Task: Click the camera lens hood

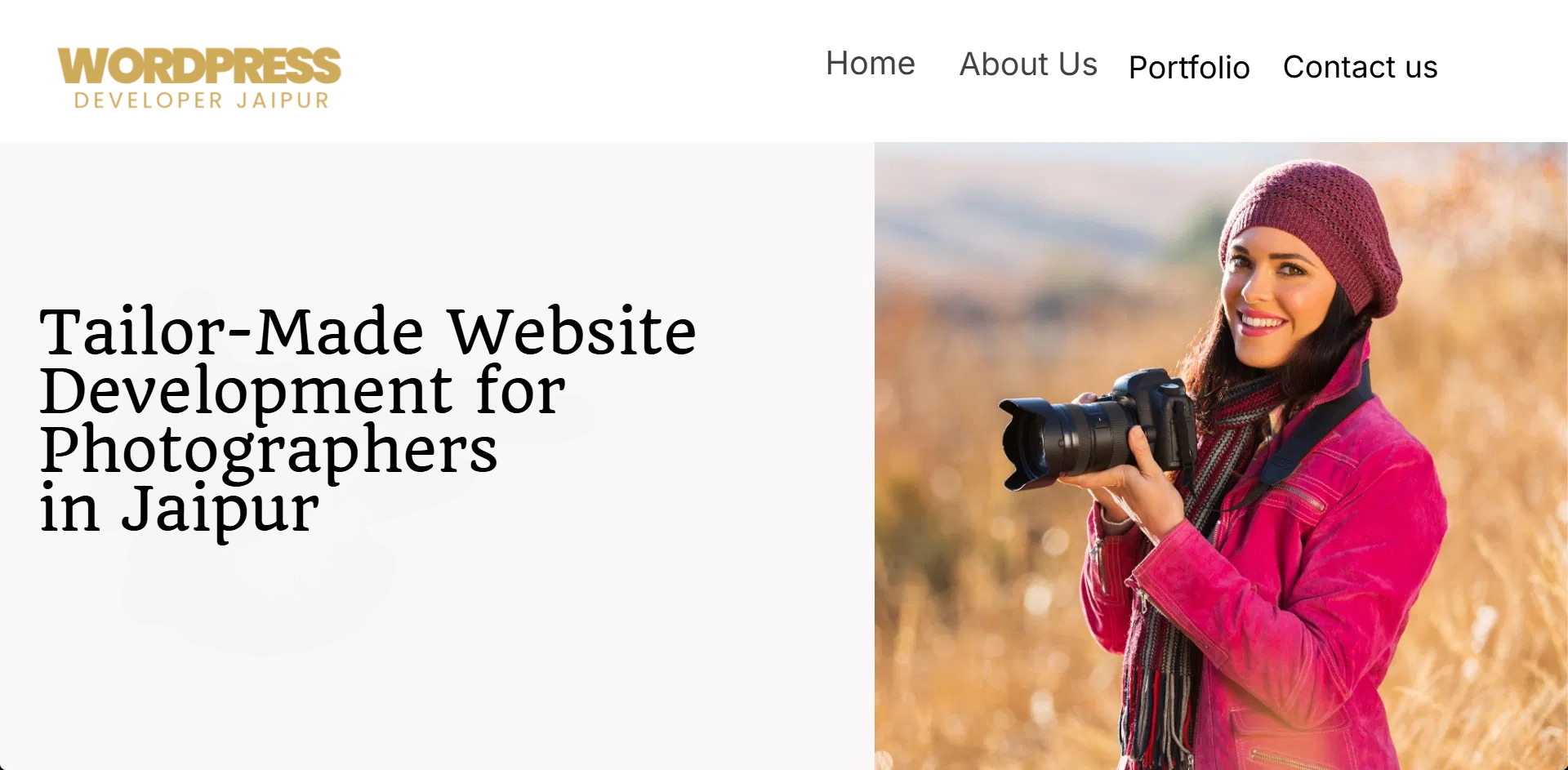Action: pos(1025,443)
